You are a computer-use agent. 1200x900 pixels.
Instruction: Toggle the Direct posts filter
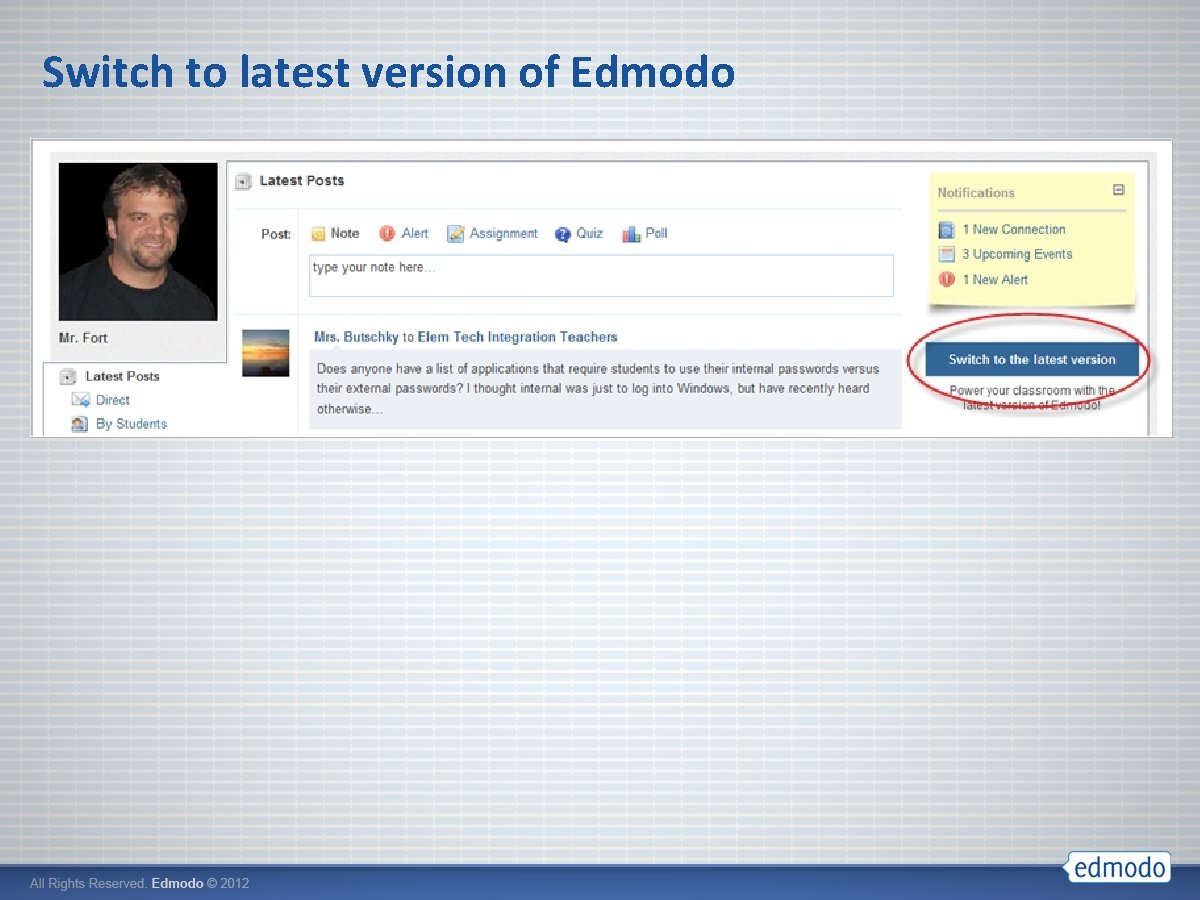coord(113,399)
